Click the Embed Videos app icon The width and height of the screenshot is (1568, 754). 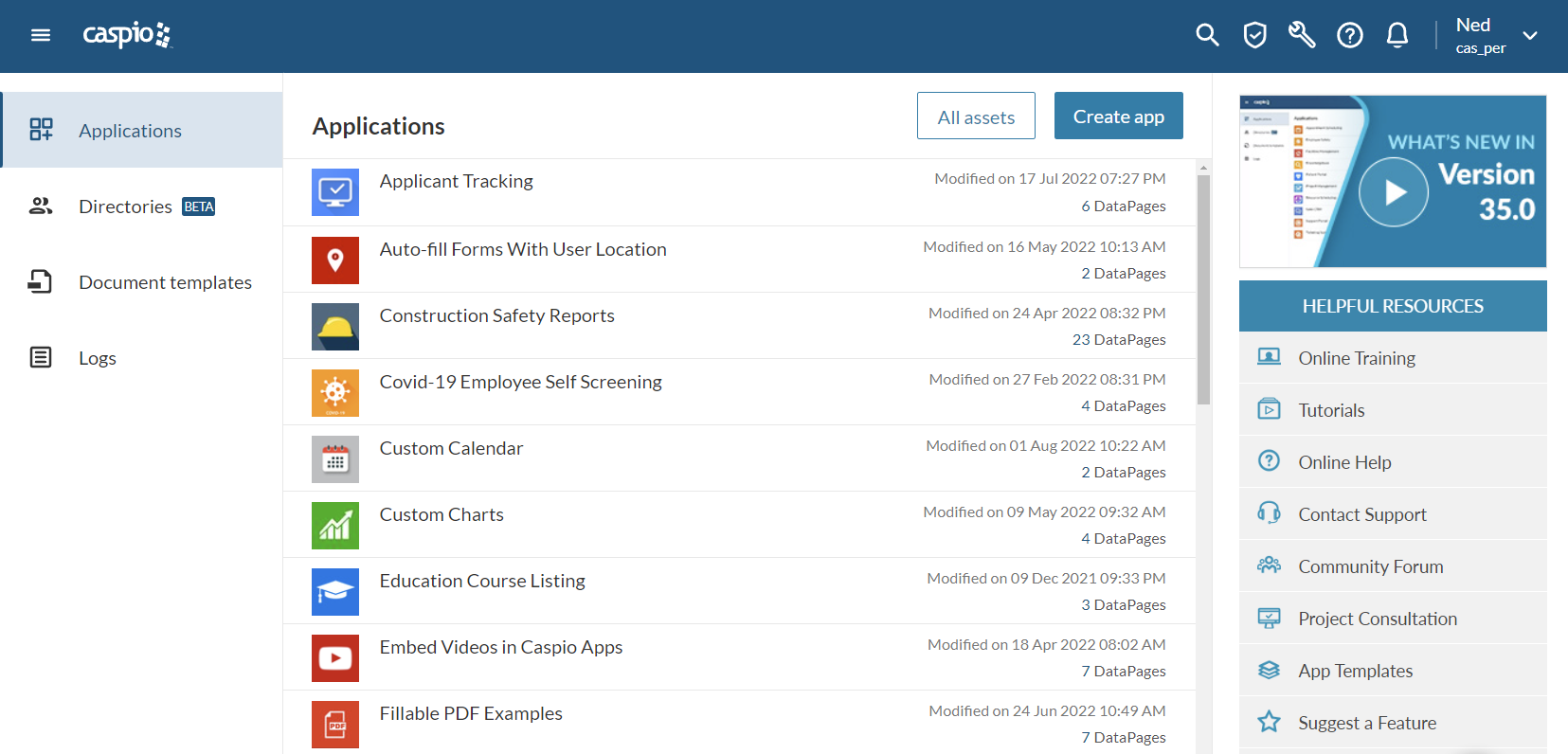[335, 658]
